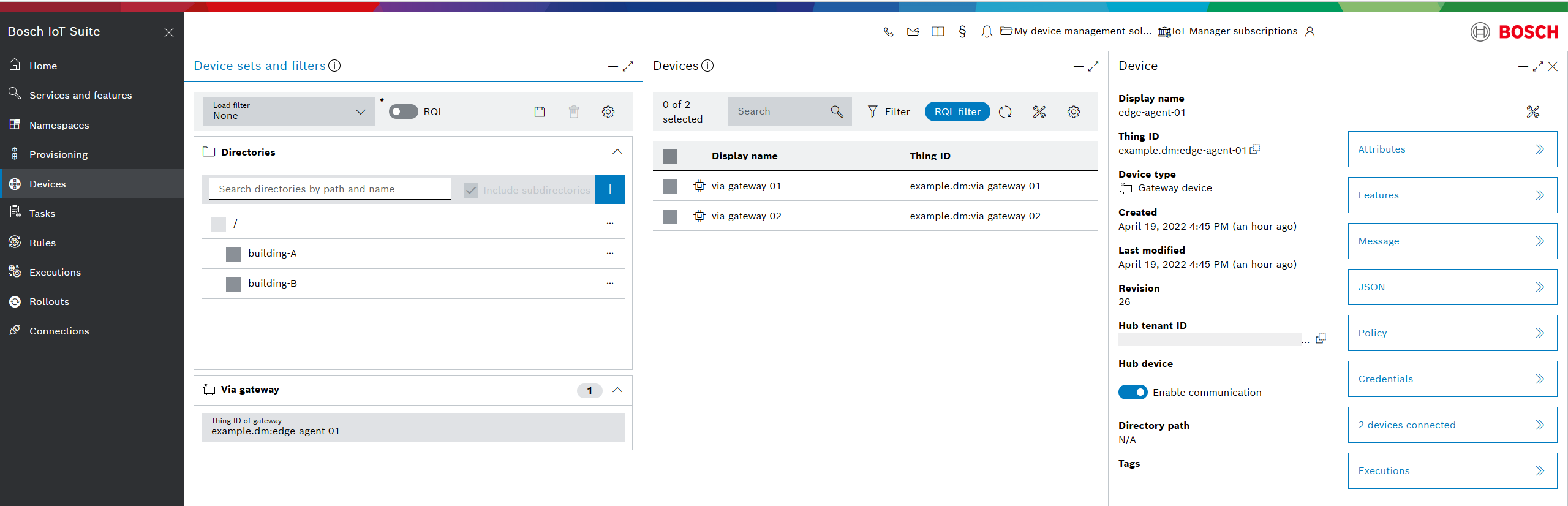
Task: Close the Bosch IoT Suite sidebar
Action: (169, 32)
